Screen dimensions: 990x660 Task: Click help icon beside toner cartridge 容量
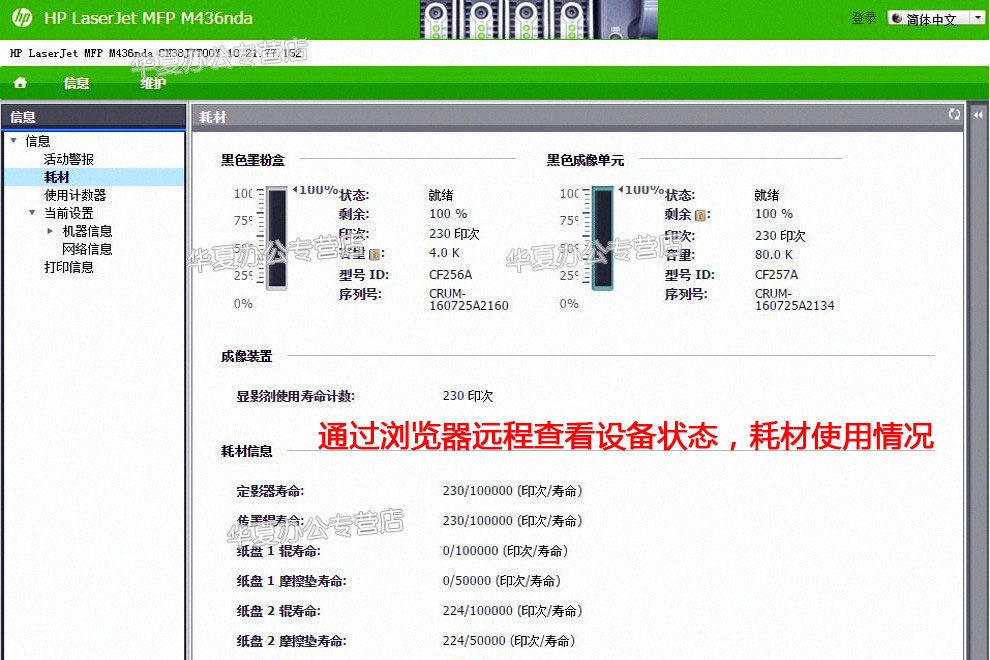(x=375, y=255)
